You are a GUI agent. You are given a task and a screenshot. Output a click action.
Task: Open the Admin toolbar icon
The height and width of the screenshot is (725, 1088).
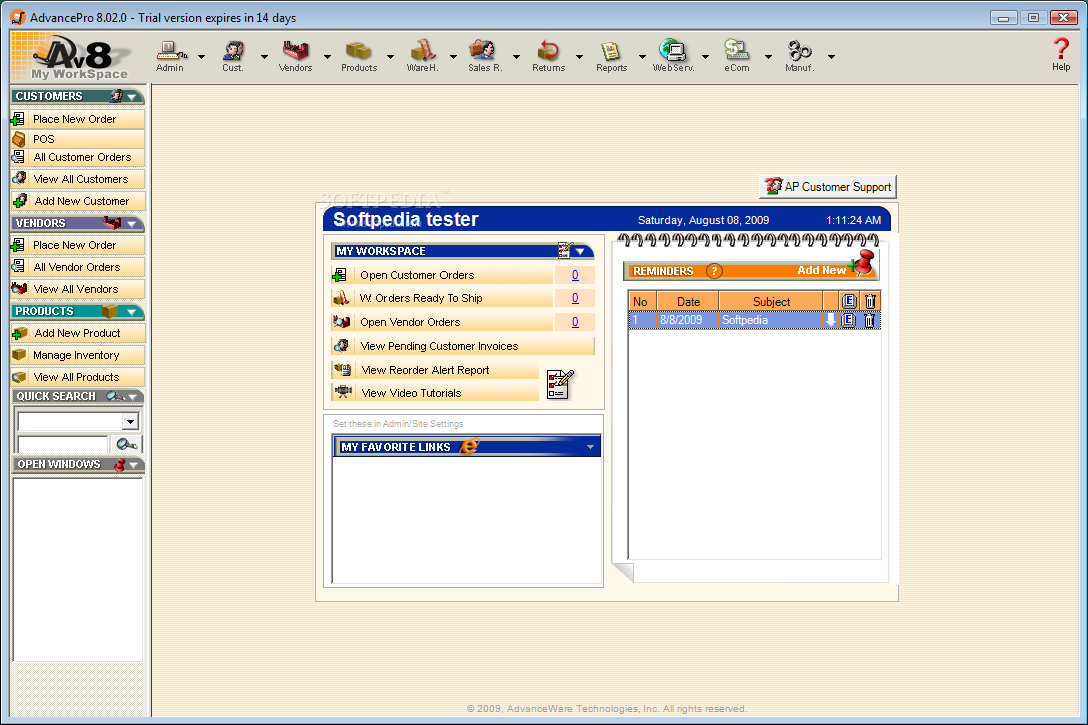(170, 56)
